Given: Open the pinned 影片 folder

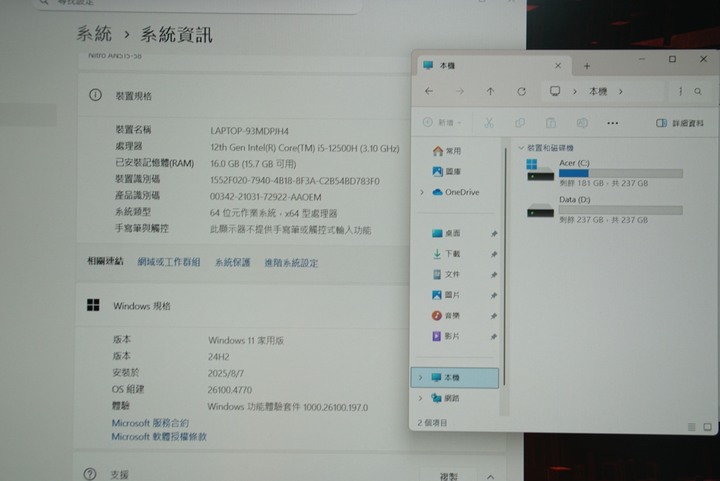Looking at the screenshot, I should 446,336.
